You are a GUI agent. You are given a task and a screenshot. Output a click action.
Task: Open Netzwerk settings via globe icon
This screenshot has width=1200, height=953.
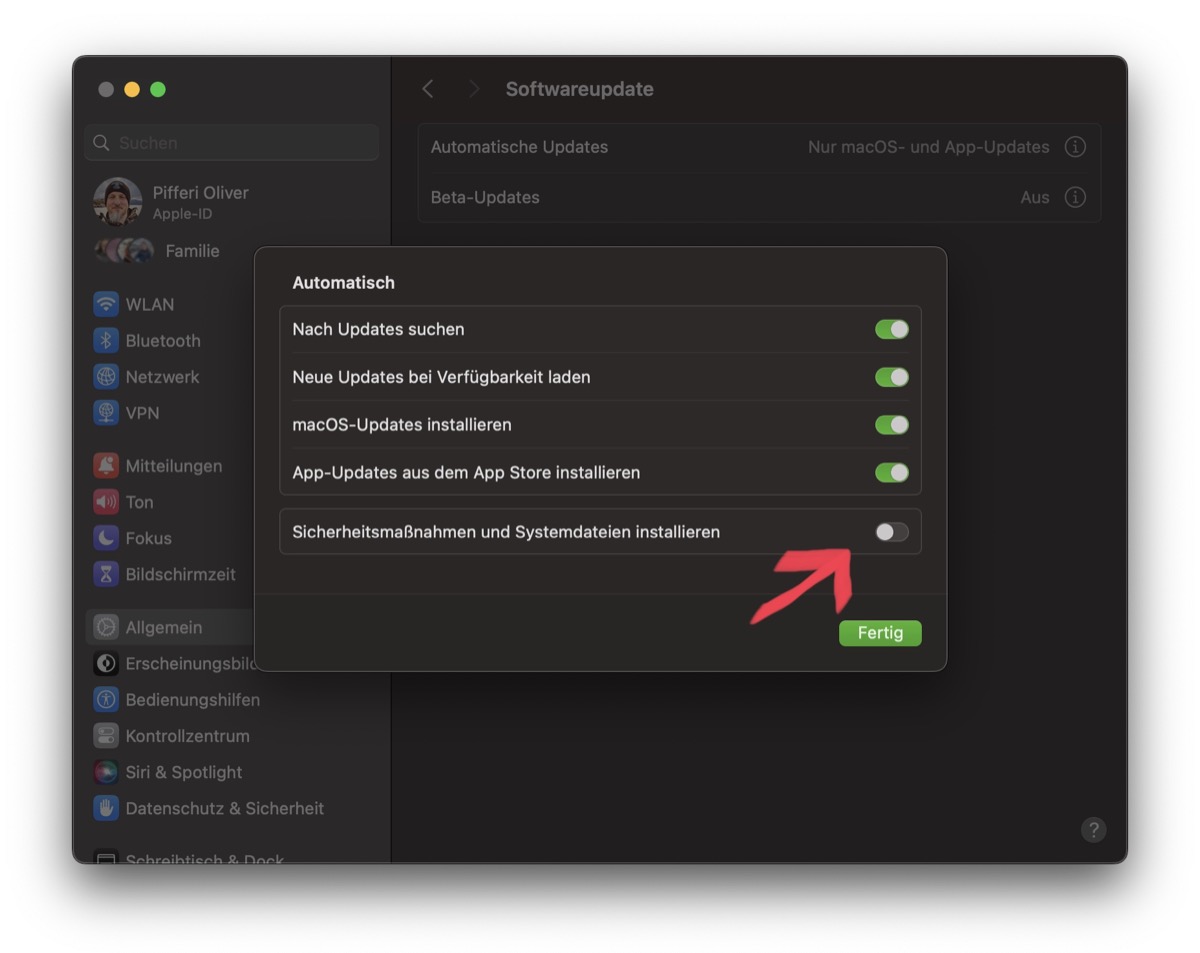pos(106,377)
